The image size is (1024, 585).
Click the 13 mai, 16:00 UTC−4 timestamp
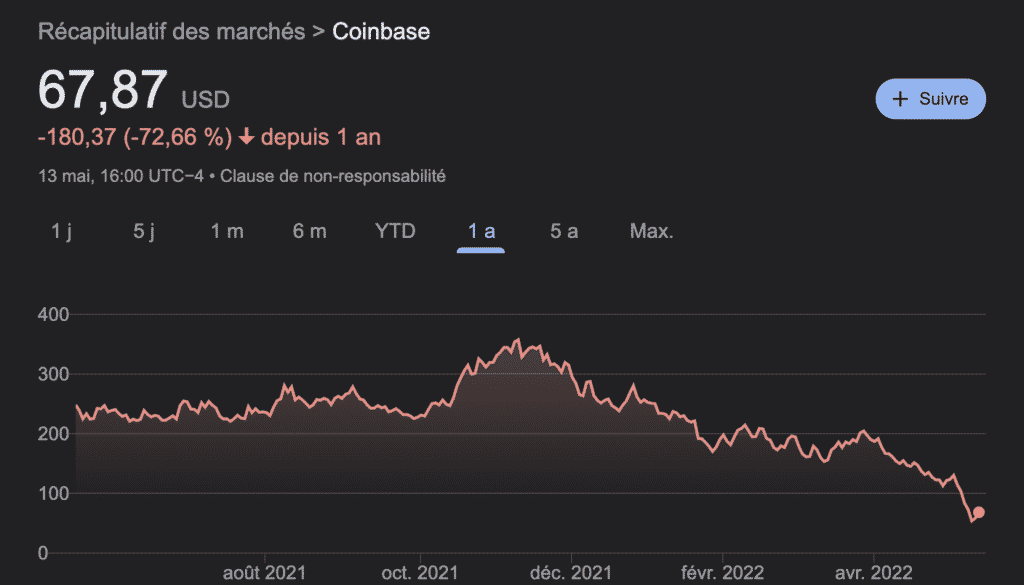pyautogui.click(x=121, y=176)
